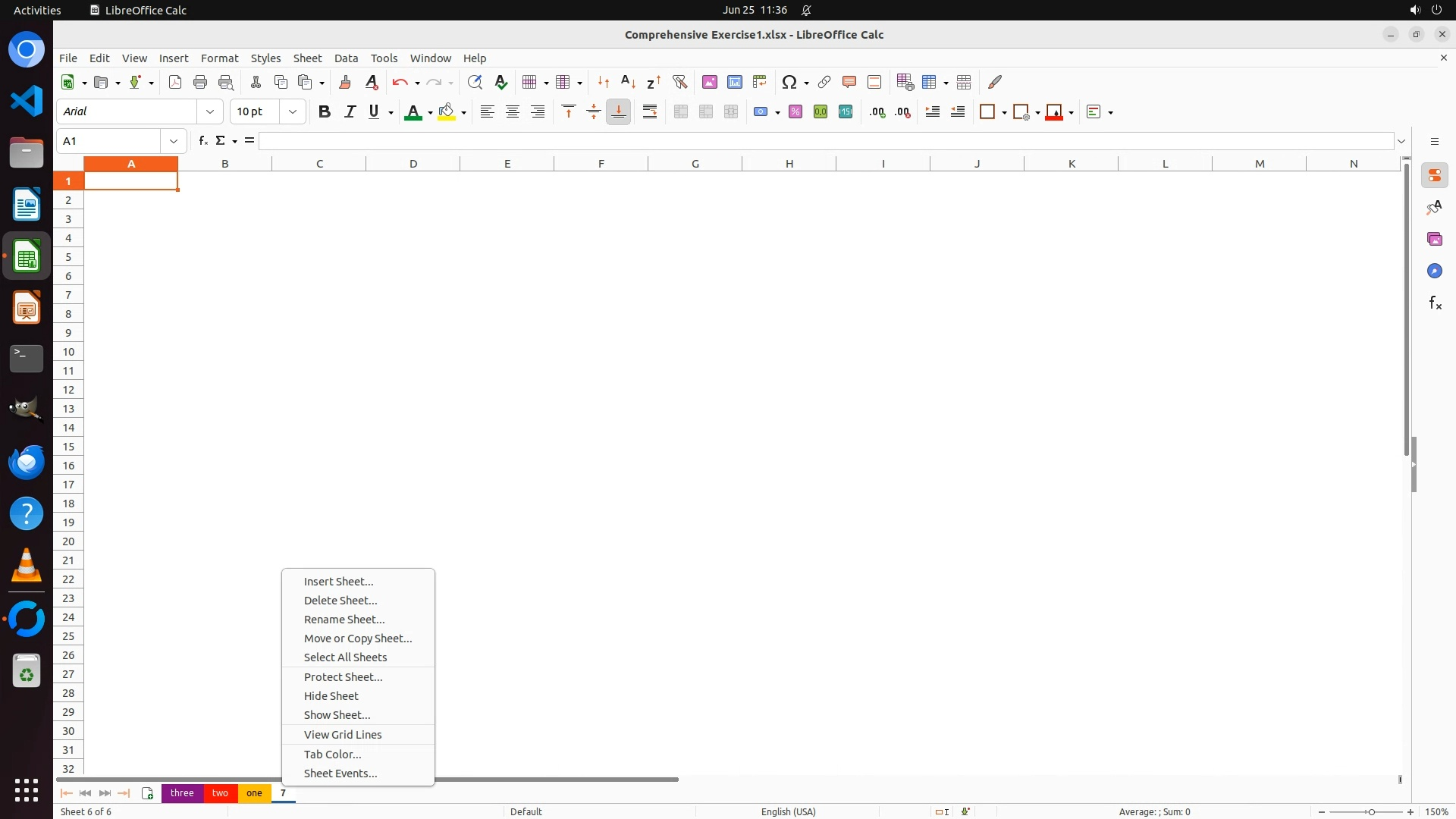Viewport: 1456px width, 819px height.
Task: Open the font size dropdown arrow
Action: tap(293, 112)
